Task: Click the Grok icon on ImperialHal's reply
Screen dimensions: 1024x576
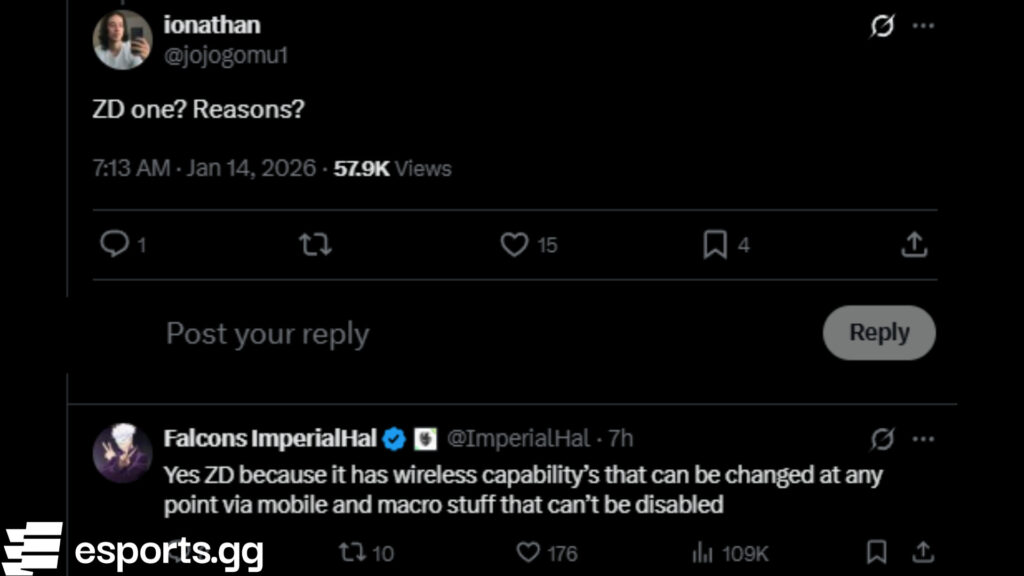Action: [x=881, y=439]
